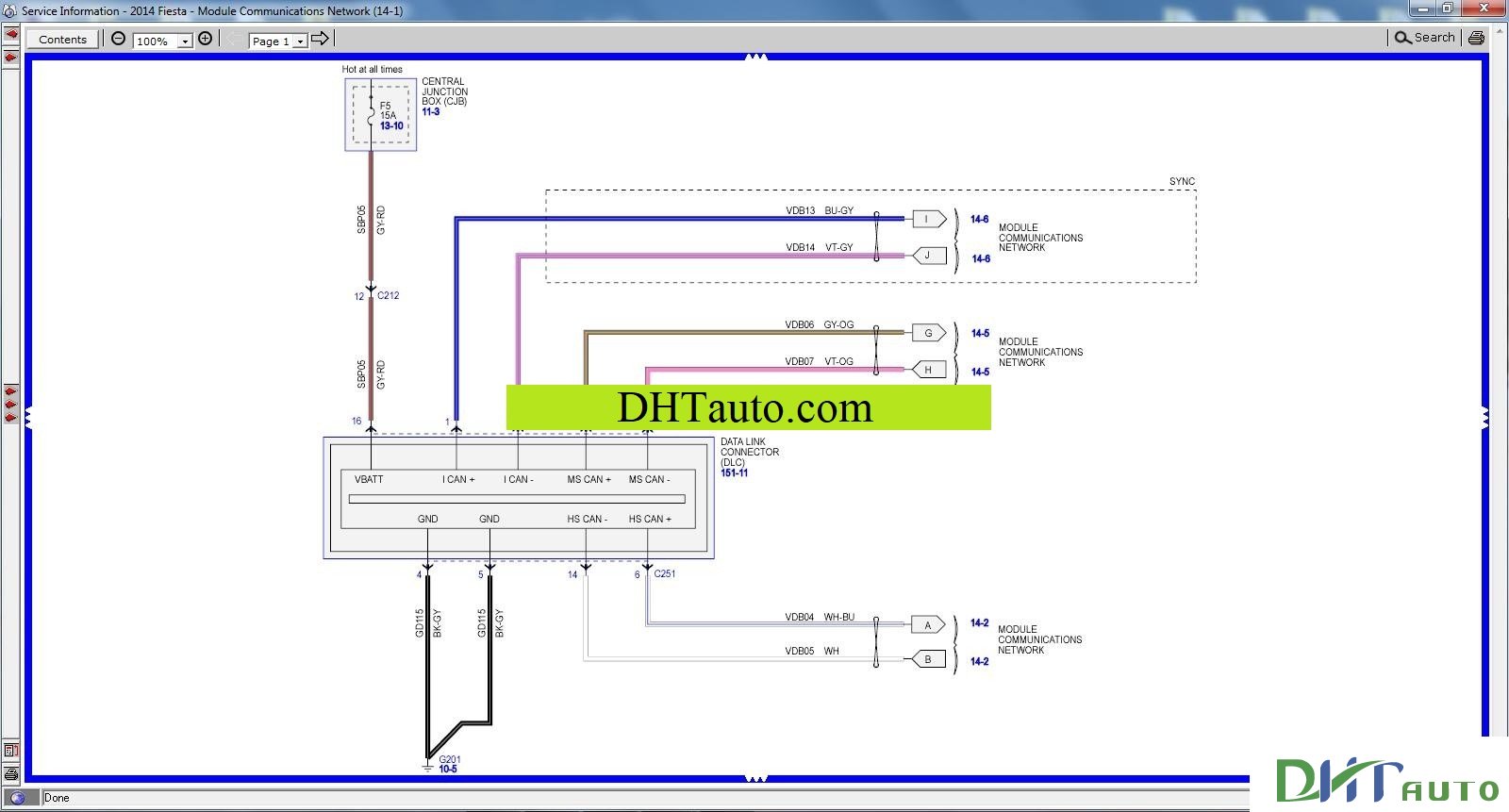This screenshot has width=1509, height=812.
Task: Click the top edge panel splitter handle
Action: tap(755, 58)
